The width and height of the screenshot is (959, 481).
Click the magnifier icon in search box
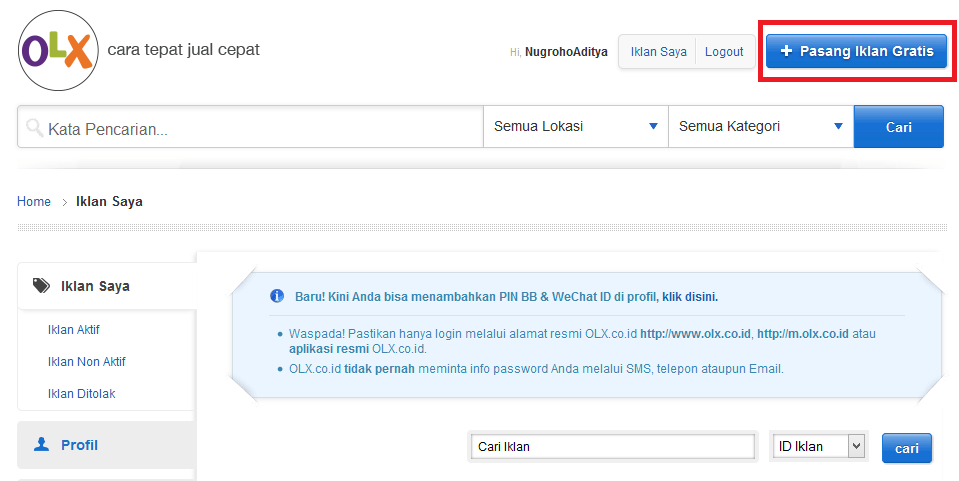pos(34,128)
